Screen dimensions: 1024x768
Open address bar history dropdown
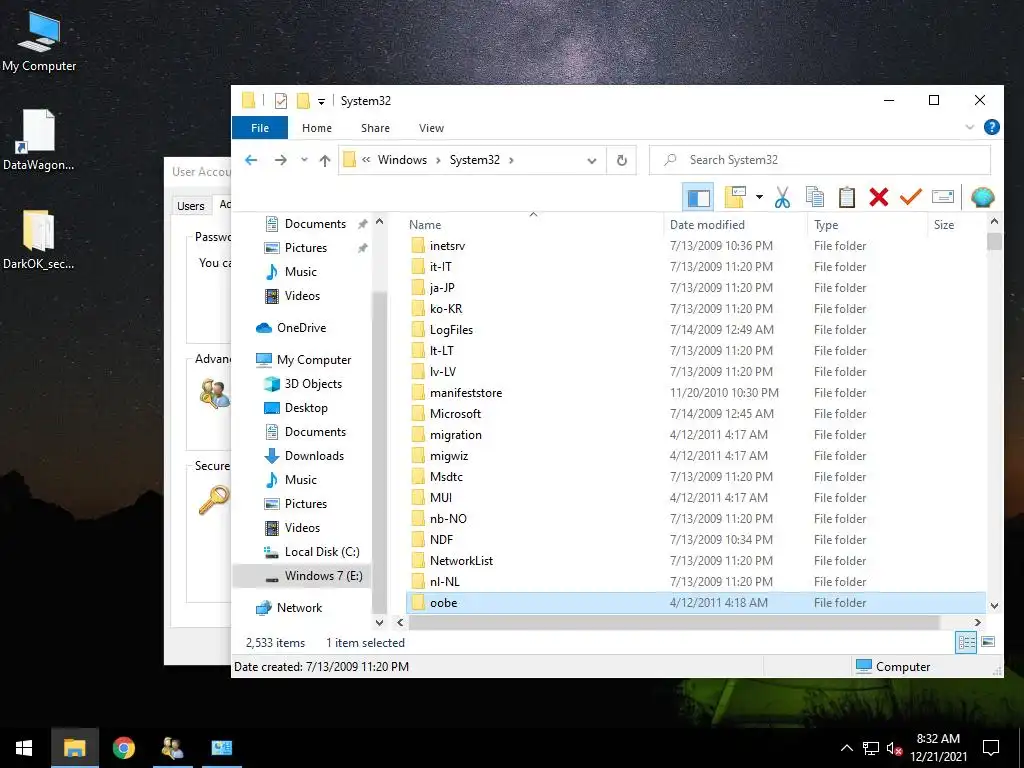click(x=592, y=161)
